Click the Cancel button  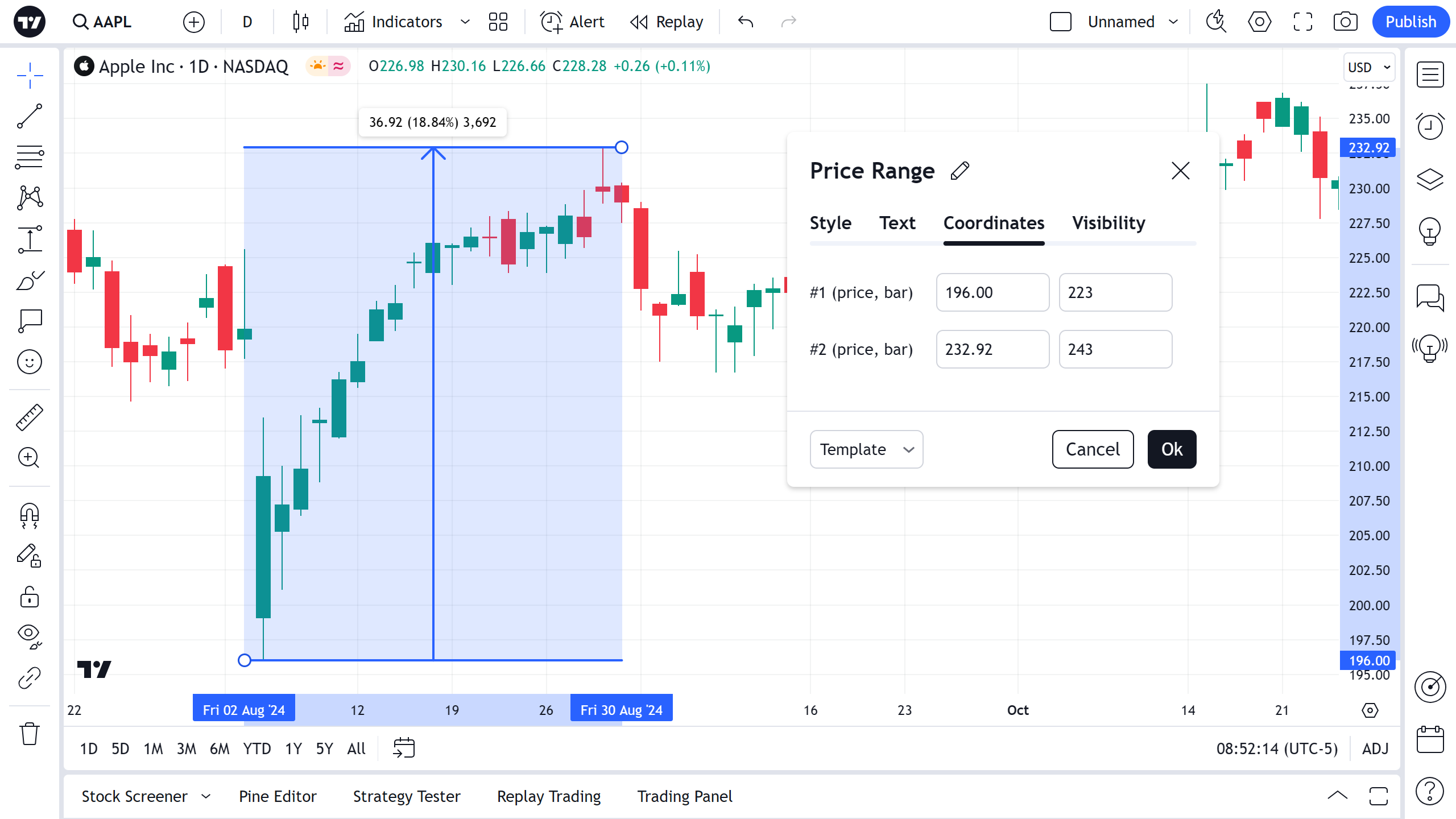pos(1093,449)
